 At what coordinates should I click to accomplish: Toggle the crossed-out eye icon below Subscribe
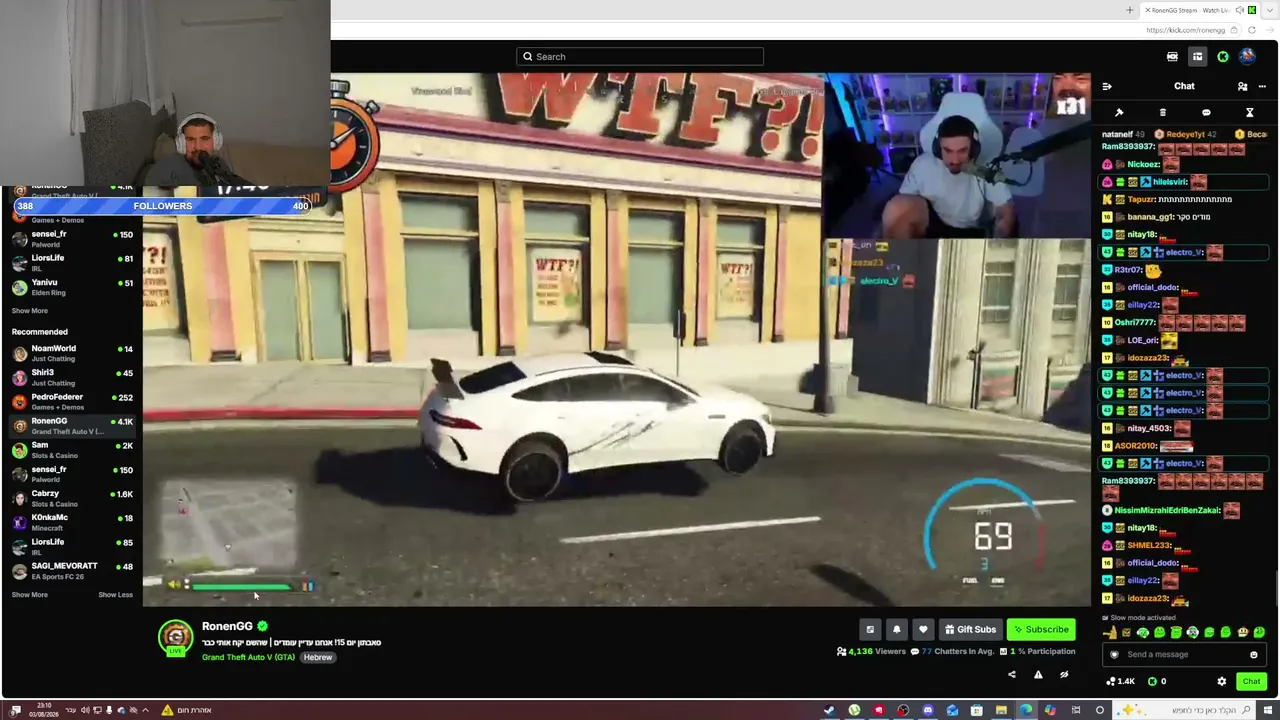(x=1064, y=674)
